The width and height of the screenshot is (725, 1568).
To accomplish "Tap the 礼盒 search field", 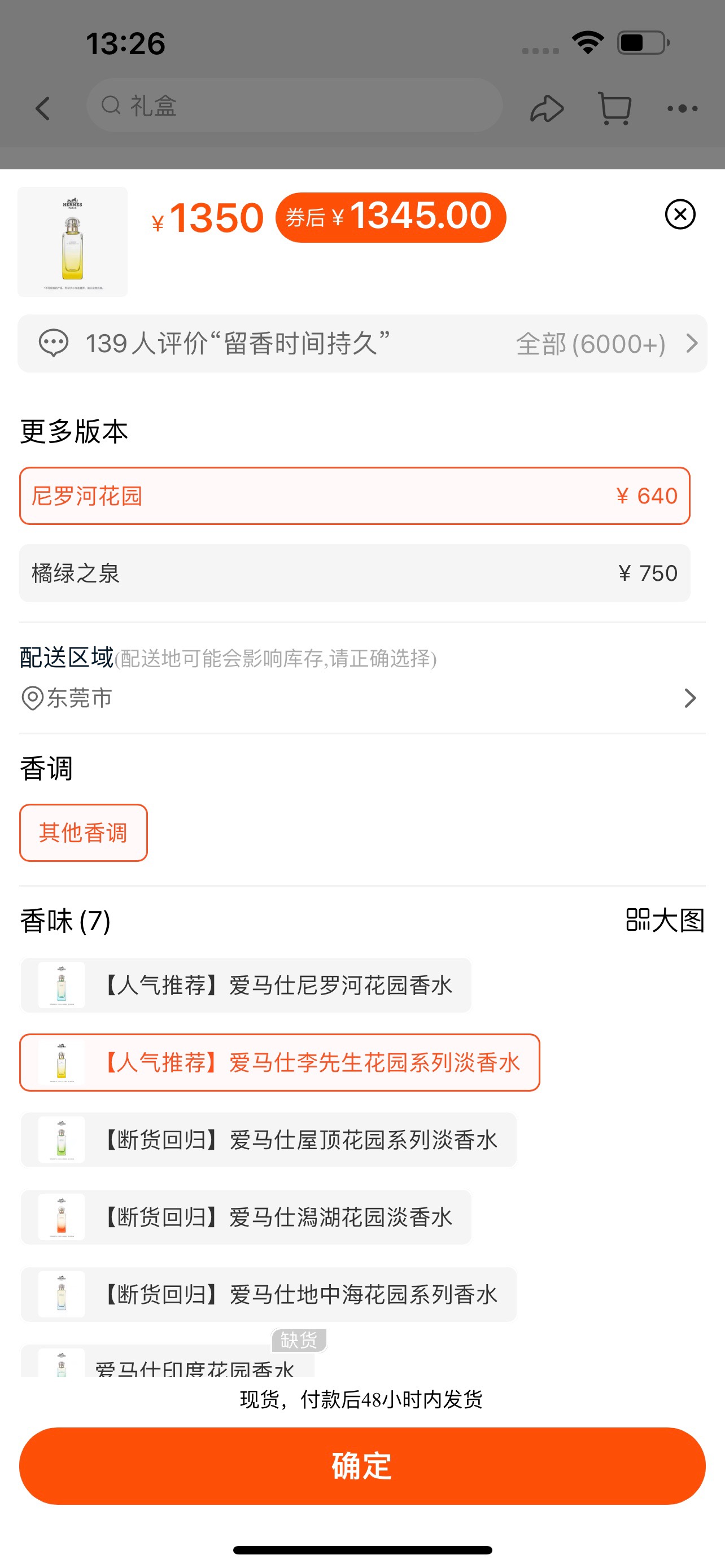I will pos(294,106).
